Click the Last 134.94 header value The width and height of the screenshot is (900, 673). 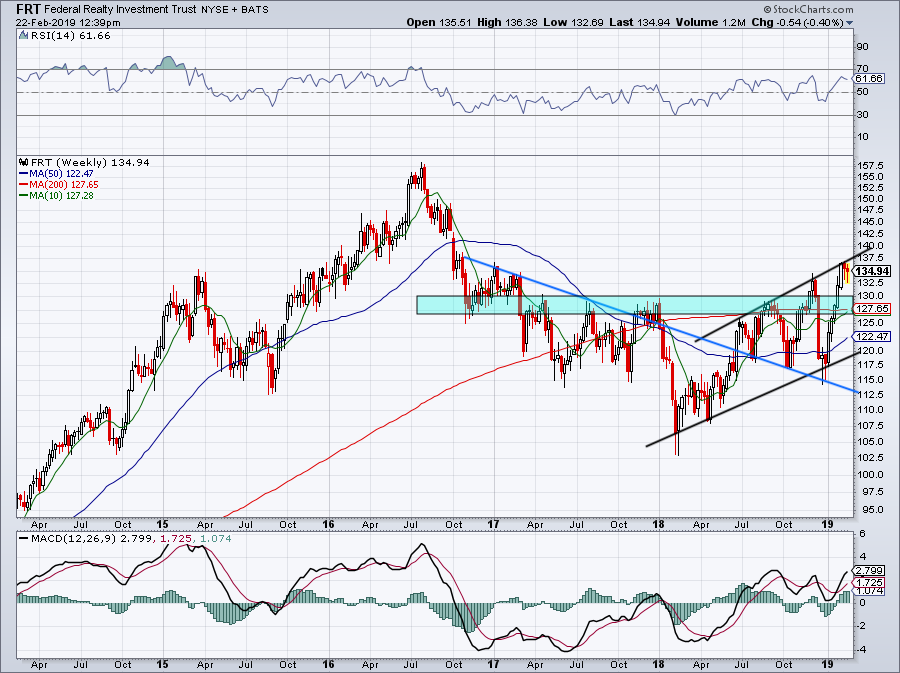640,22
